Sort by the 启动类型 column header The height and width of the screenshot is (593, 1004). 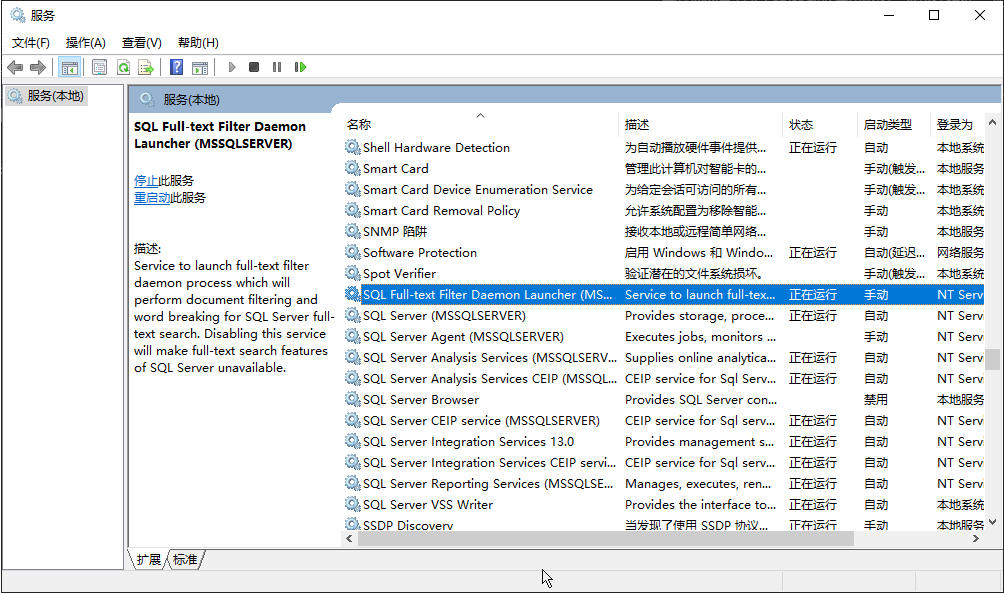(x=894, y=124)
